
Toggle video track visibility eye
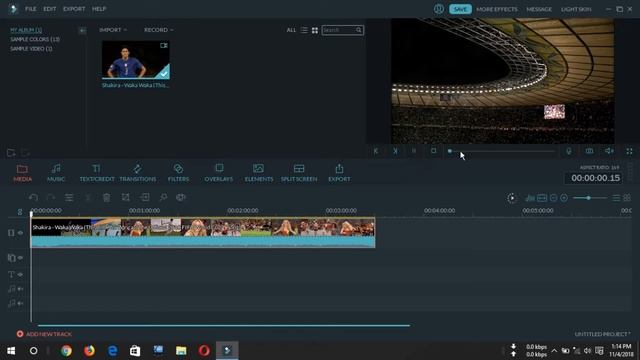point(20,233)
